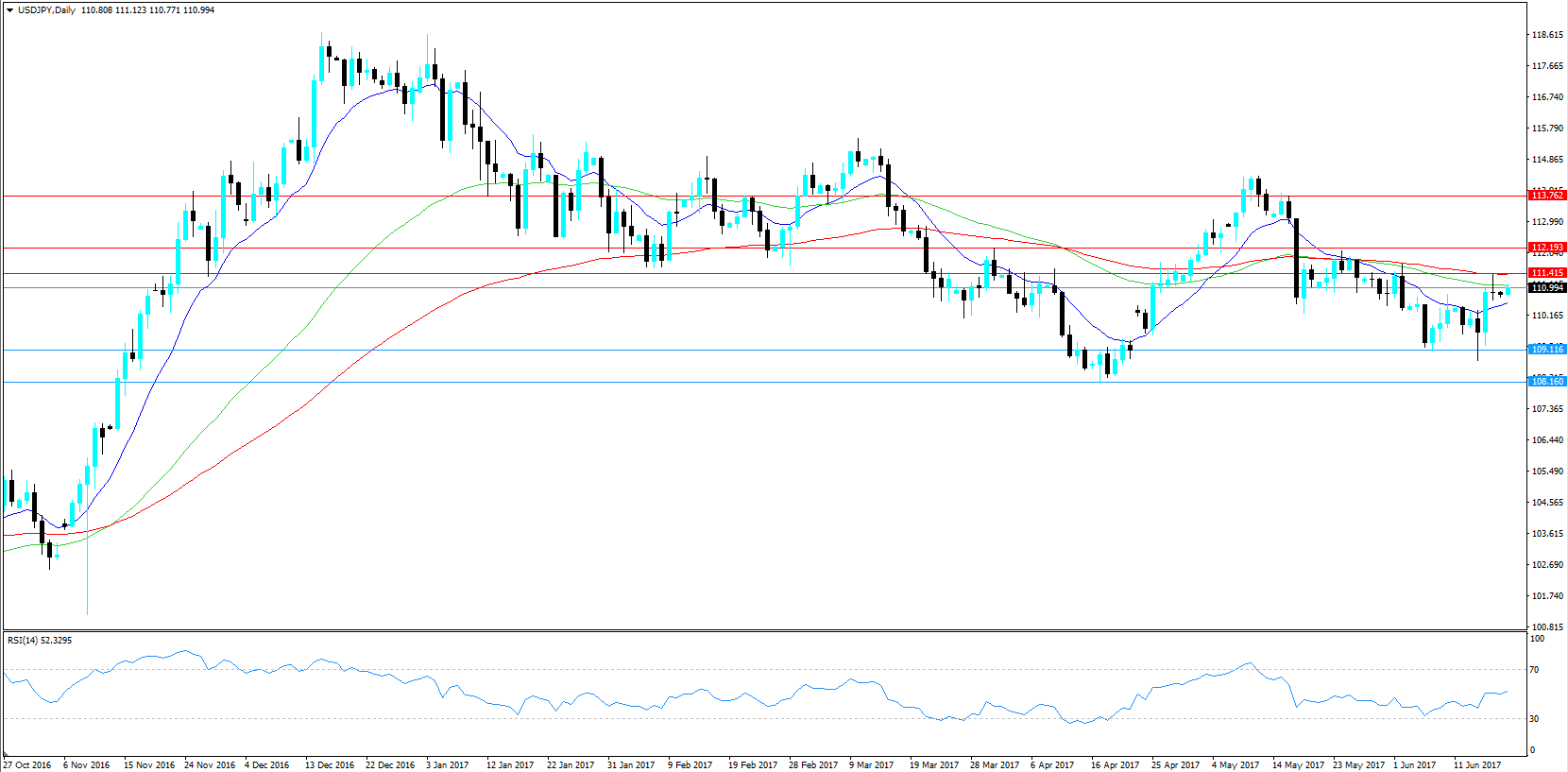Click the 24 Nov 2016 date label
Viewport: 1568px width, 772px height.
tap(210, 765)
